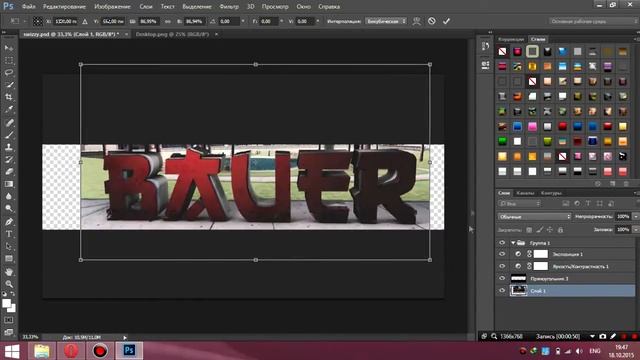Image resolution: width=640 pixels, height=360 pixels.
Task: Hide the Группа 1 layer group
Action: (502, 242)
